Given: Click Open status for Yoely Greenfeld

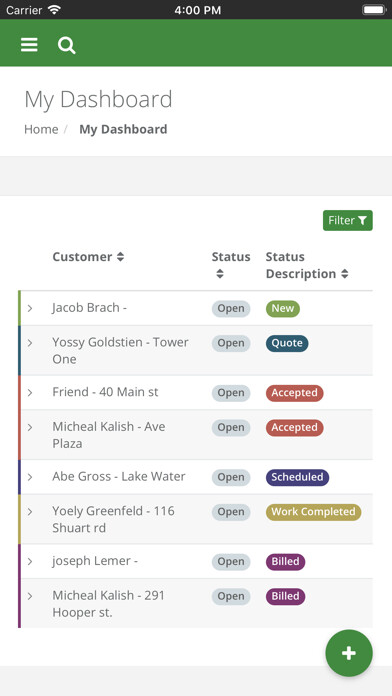Looking at the screenshot, I should (231, 512).
